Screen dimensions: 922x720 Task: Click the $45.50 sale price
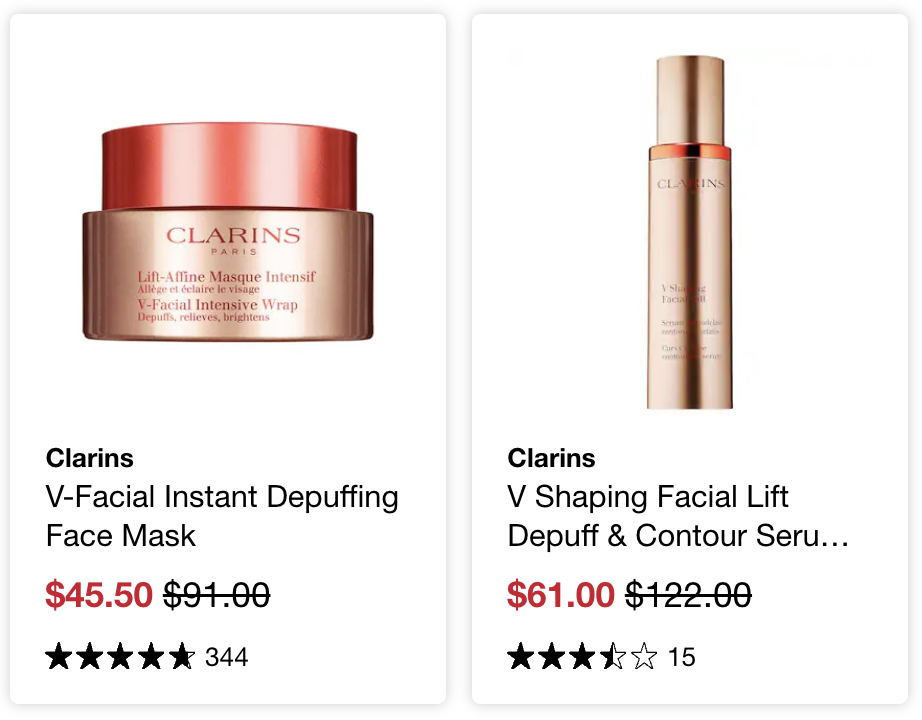99,594
